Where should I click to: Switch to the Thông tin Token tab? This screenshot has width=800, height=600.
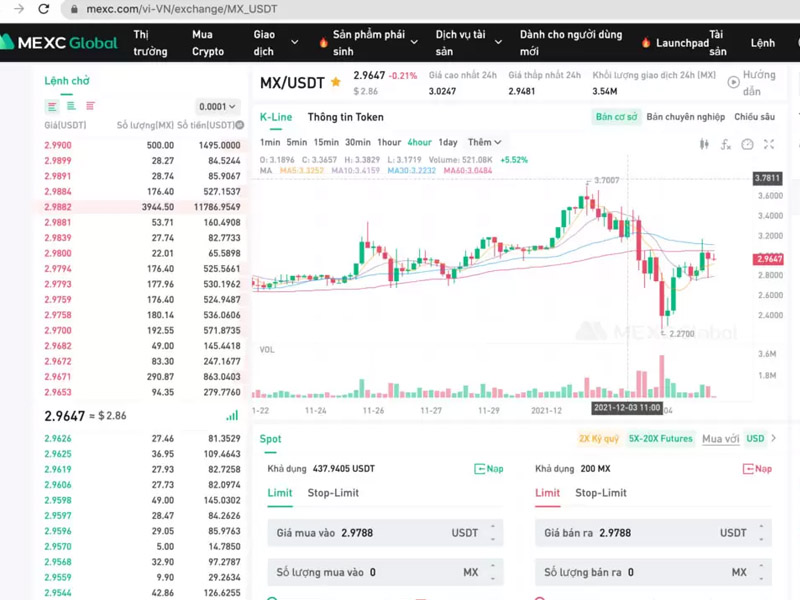[x=345, y=117]
